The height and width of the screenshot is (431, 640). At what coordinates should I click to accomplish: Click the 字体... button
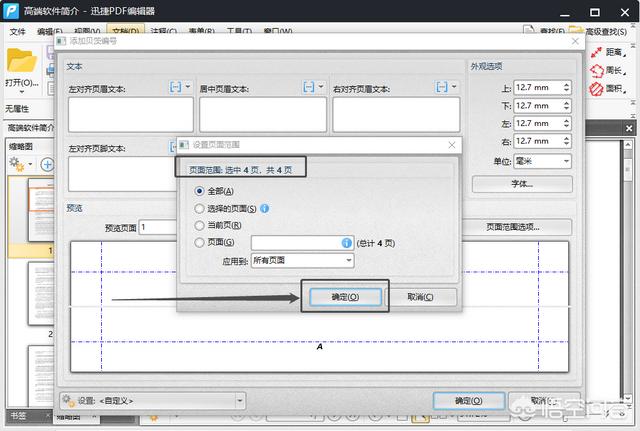(x=522, y=184)
